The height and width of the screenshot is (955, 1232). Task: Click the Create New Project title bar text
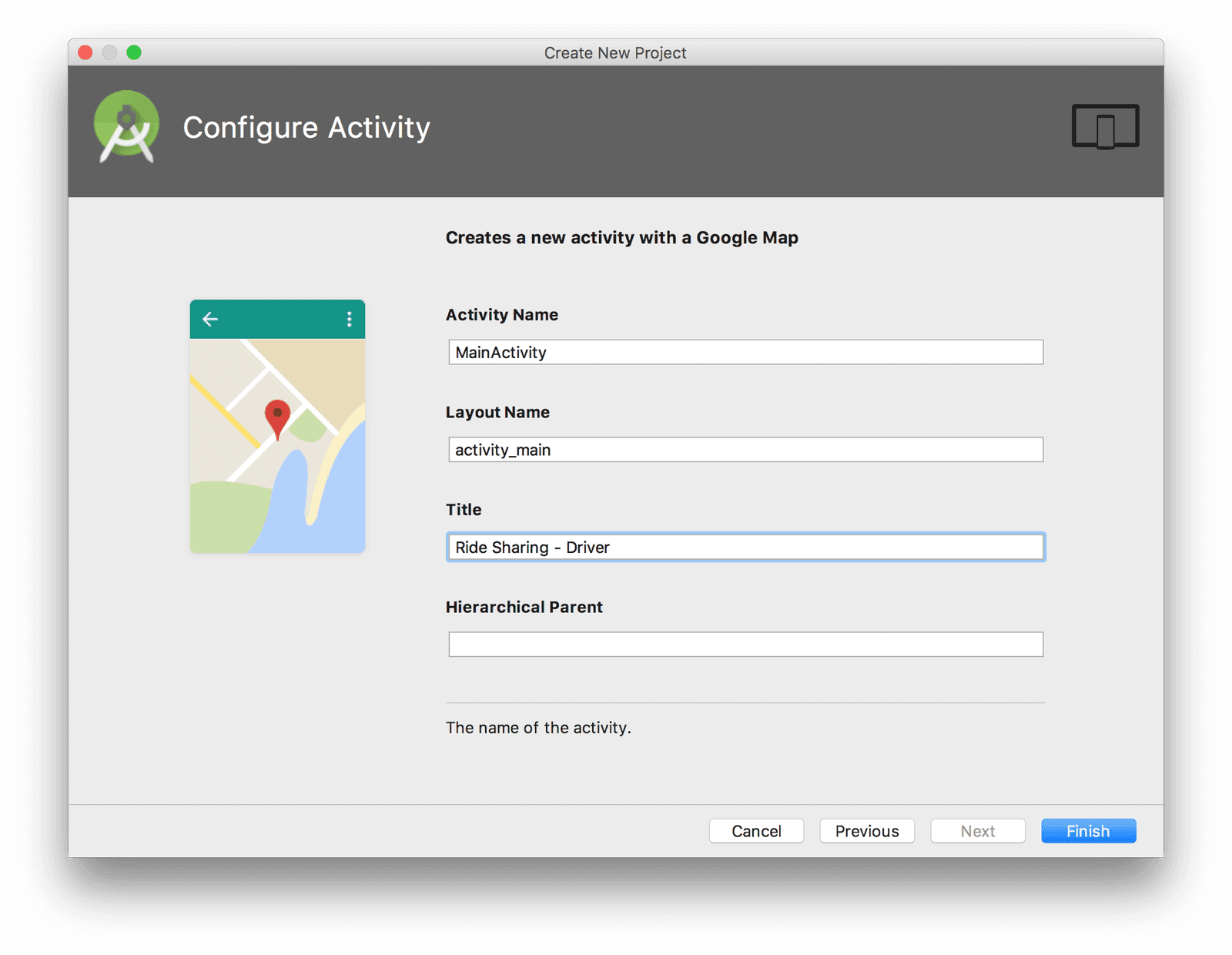point(615,52)
